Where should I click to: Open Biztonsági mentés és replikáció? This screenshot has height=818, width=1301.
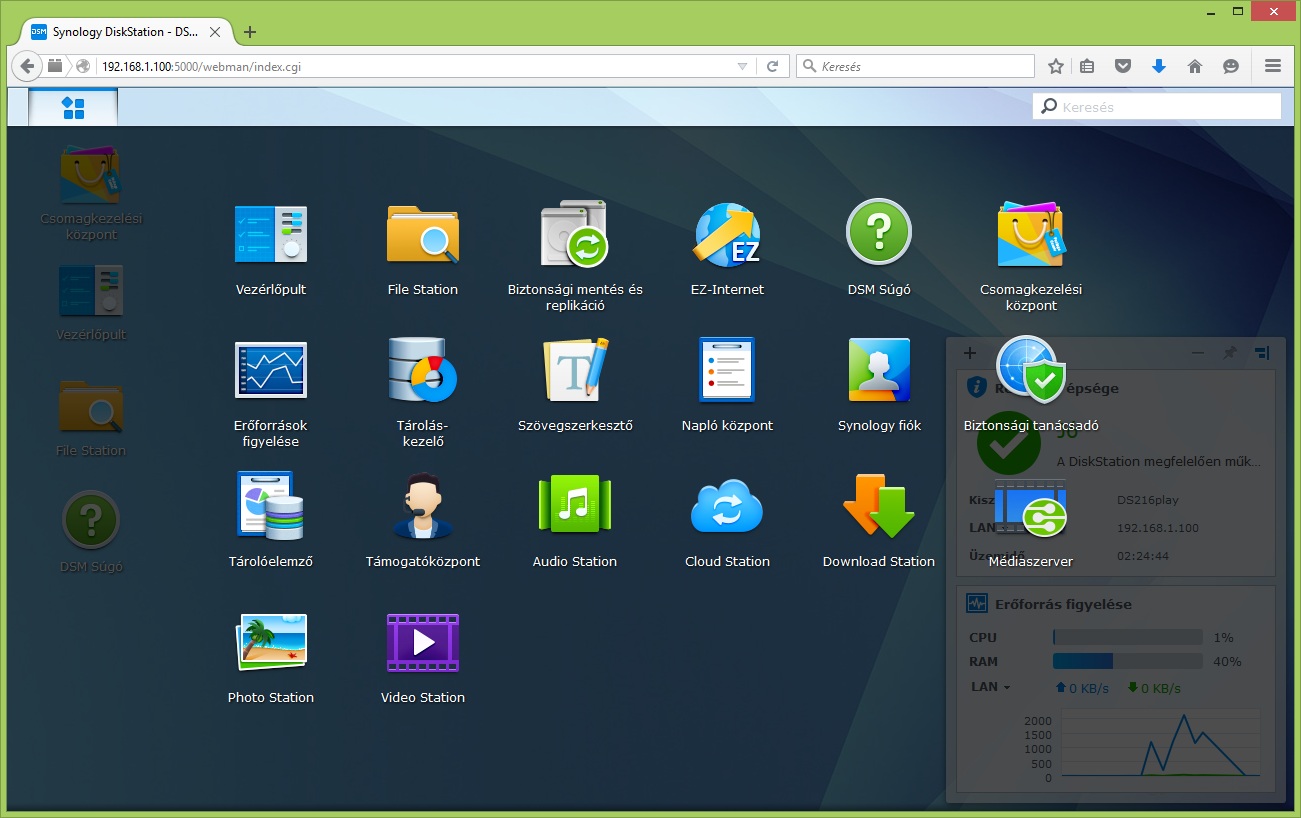pos(575,235)
